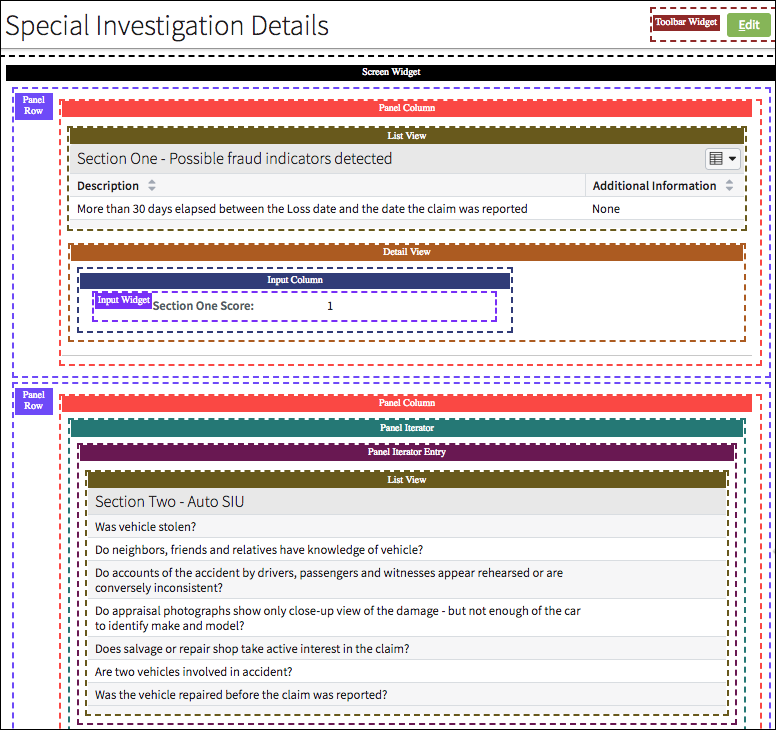776x730 pixels.
Task: Select the 'Was the vehicle repaired' question row
Action: 241,695
